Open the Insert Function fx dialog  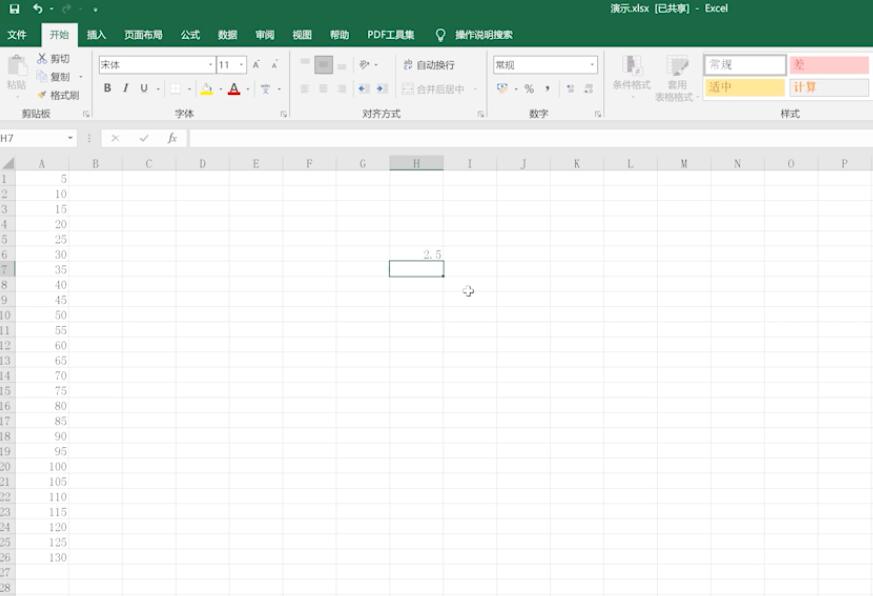[172, 138]
